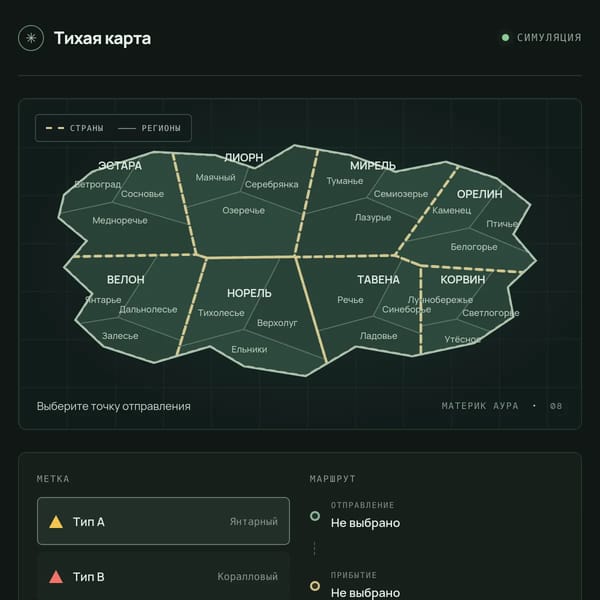Click the Семиозерье region label
This screenshot has width=600, height=600.
click(x=401, y=194)
